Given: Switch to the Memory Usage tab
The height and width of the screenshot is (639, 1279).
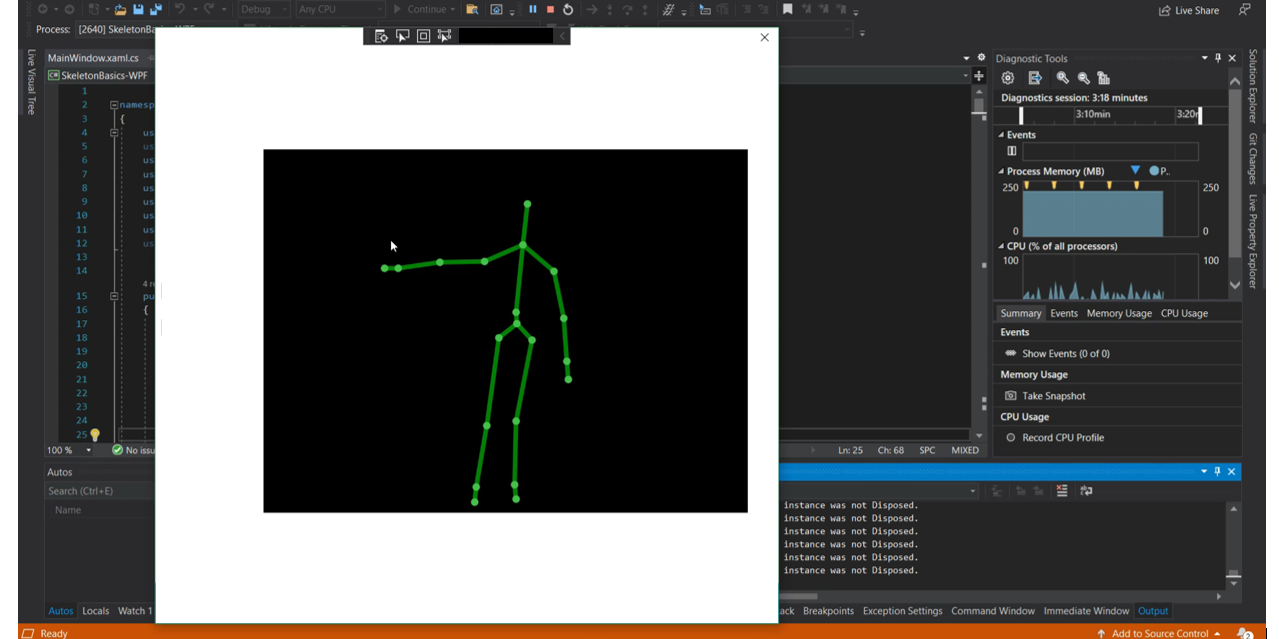Looking at the screenshot, I should coord(1118,313).
